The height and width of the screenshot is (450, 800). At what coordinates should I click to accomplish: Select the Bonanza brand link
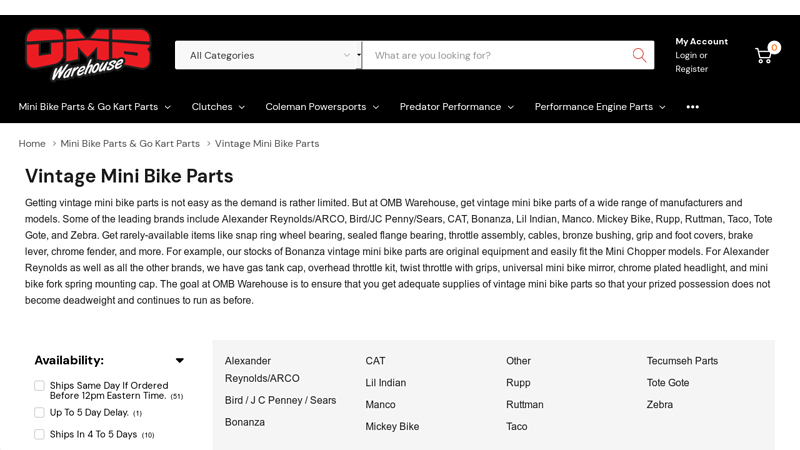point(245,422)
